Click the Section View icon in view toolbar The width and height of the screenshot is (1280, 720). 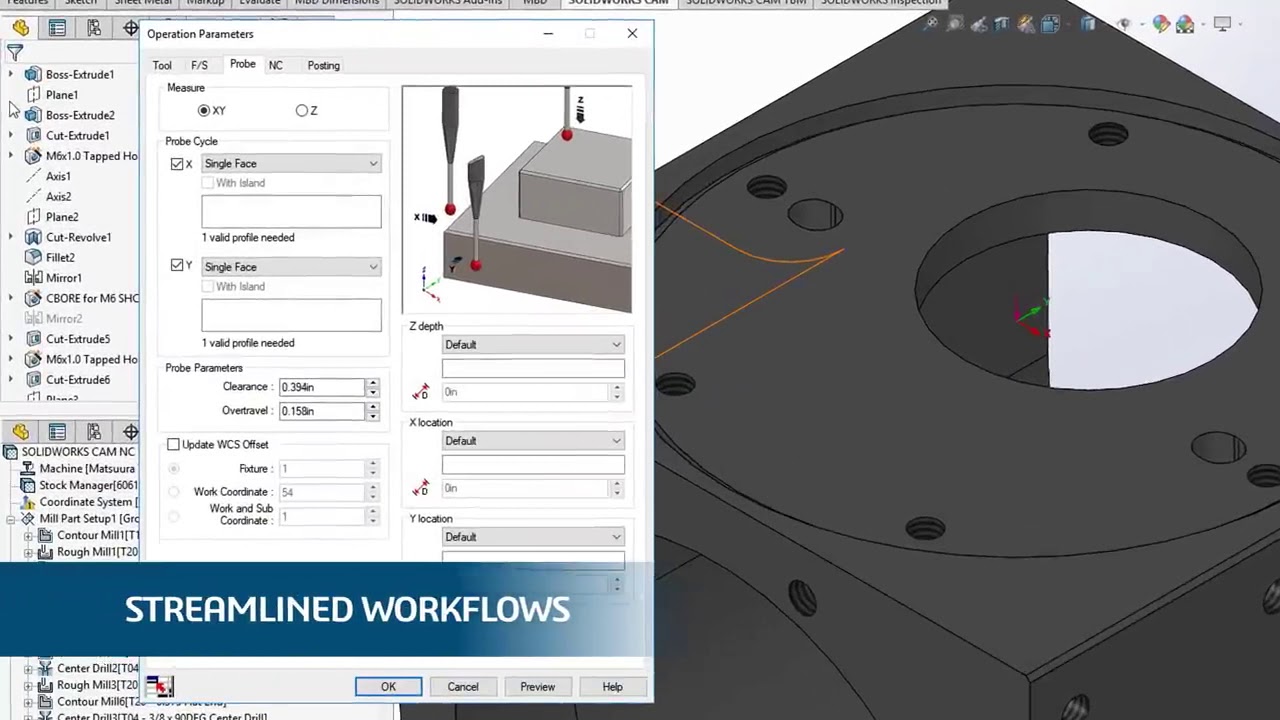coord(1002,24)
